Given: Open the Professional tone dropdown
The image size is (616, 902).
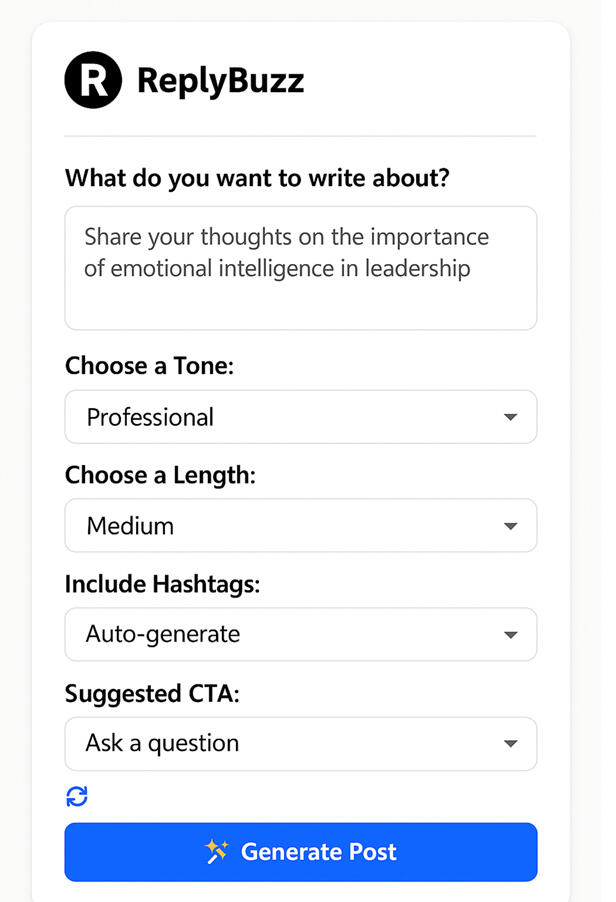Looking at the screenshot, I should [x=300, y=417].
